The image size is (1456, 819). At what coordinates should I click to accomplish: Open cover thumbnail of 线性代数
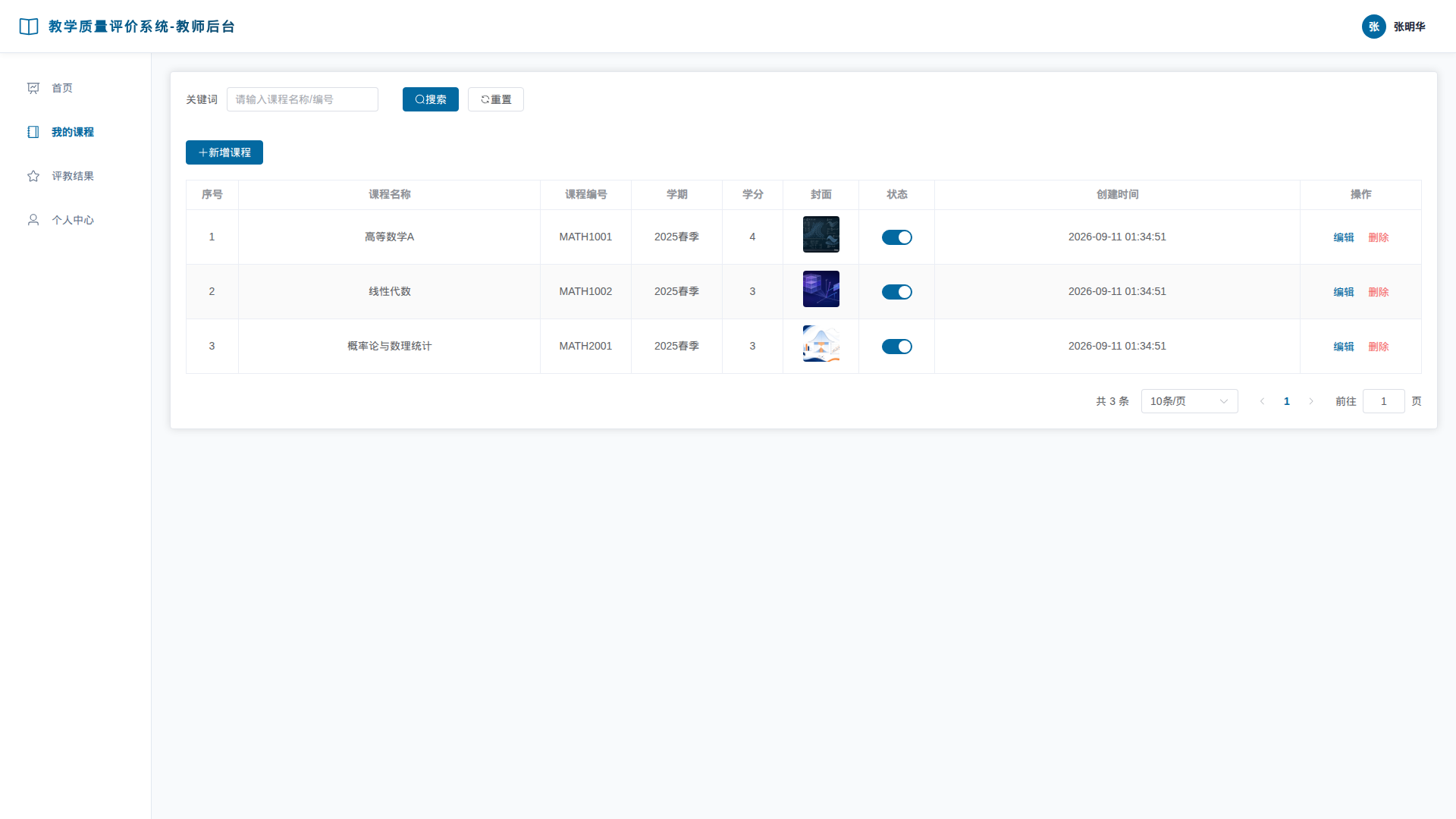coord(821,289)
